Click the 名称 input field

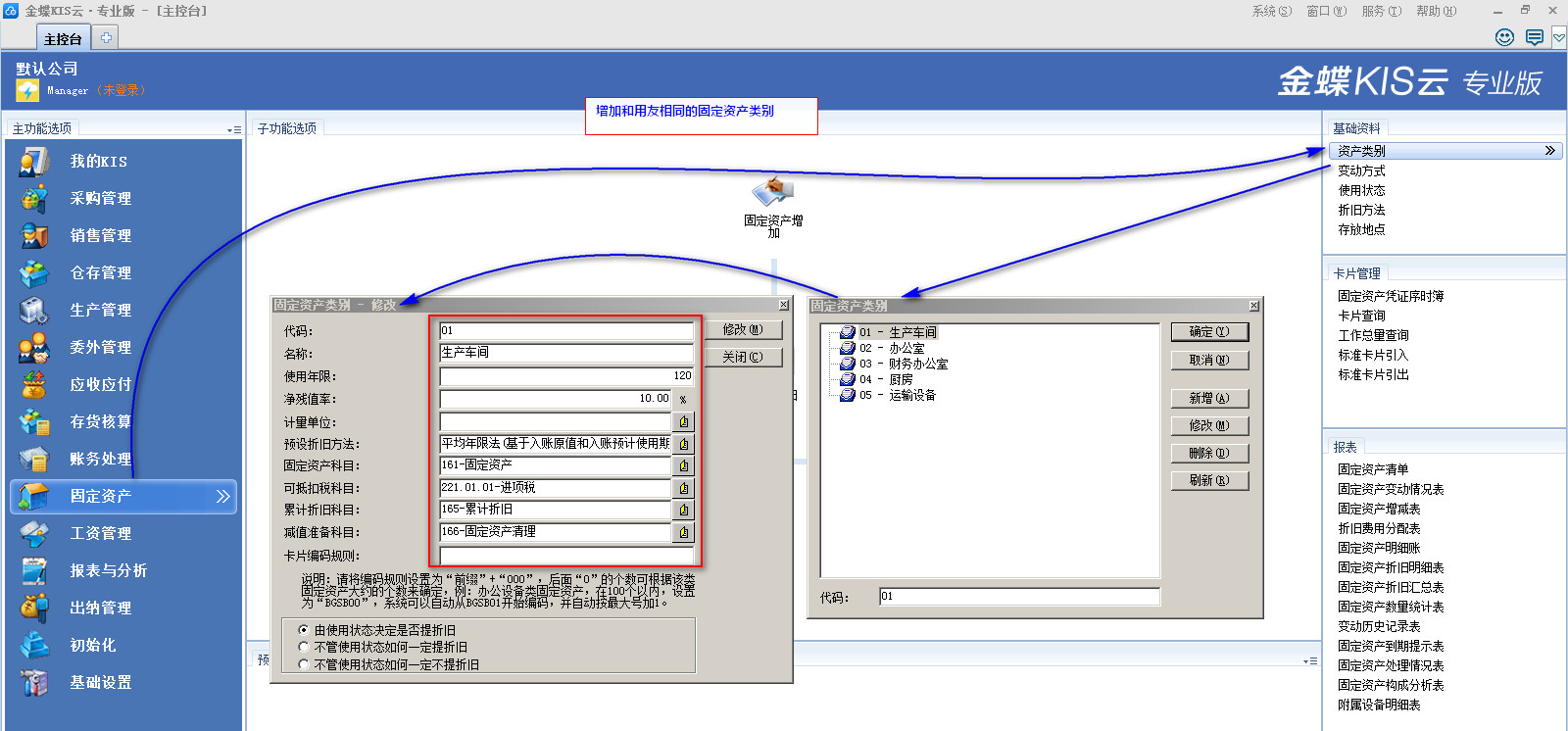click(x=566, y=353)
